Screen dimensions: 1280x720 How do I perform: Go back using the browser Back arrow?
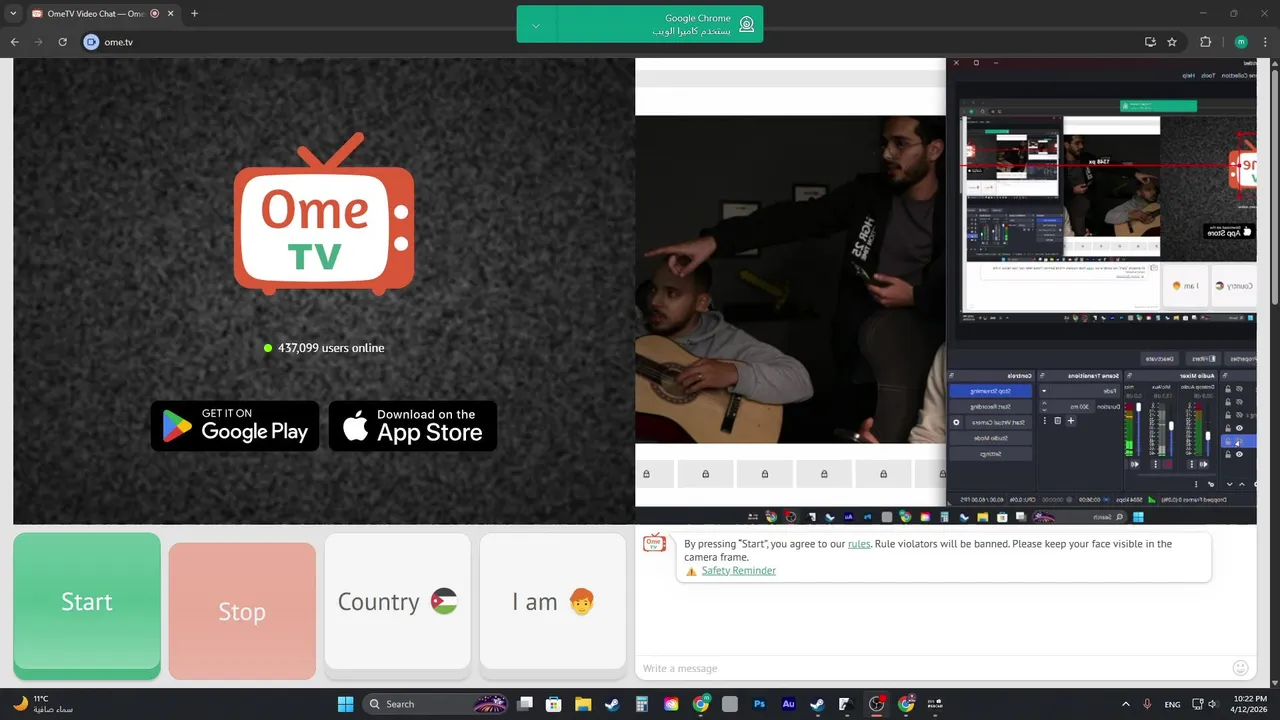[14, 42]
